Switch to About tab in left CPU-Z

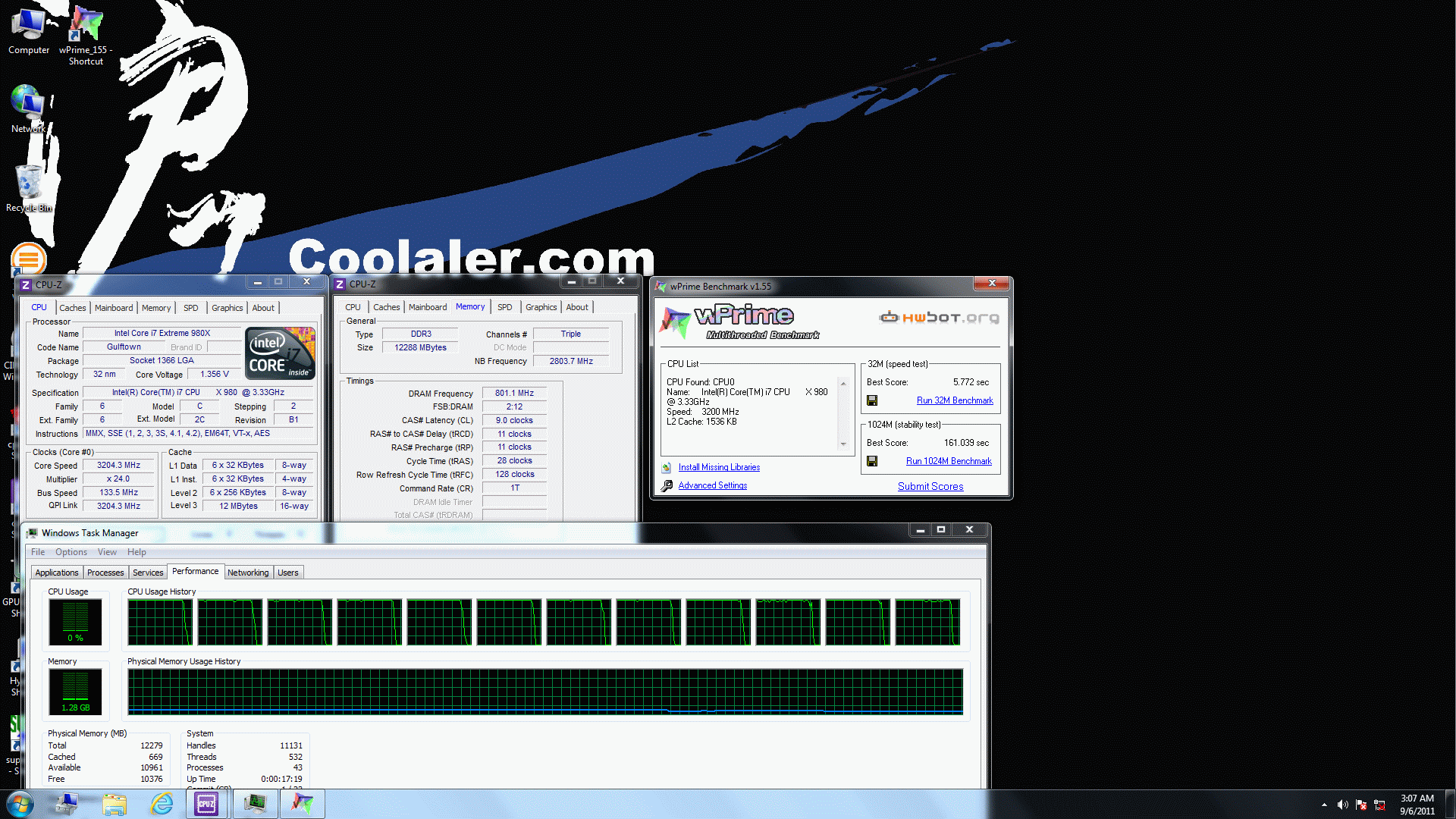point(263,308)
